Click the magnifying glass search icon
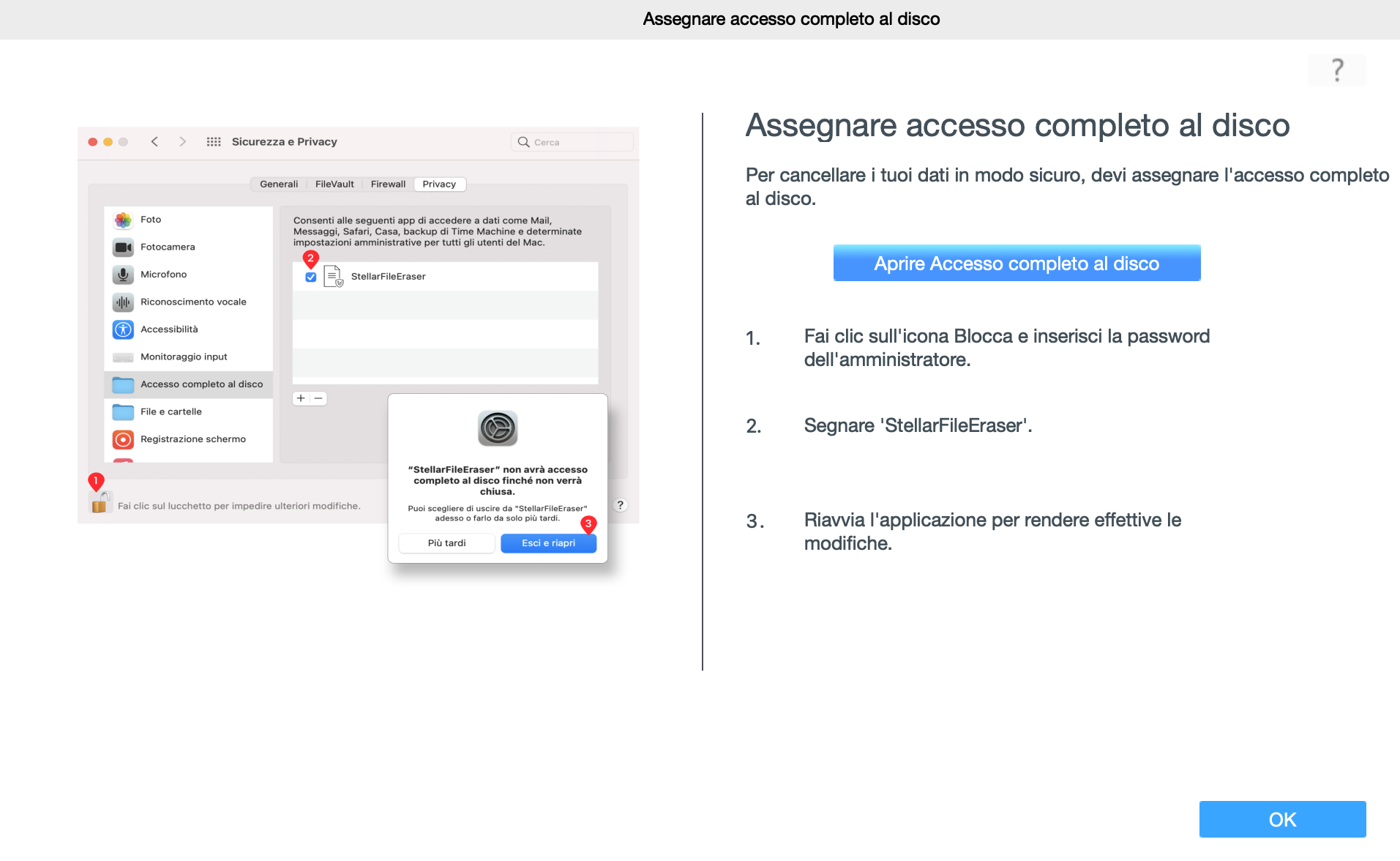The image size is (1400, 861). coord(524,142)
